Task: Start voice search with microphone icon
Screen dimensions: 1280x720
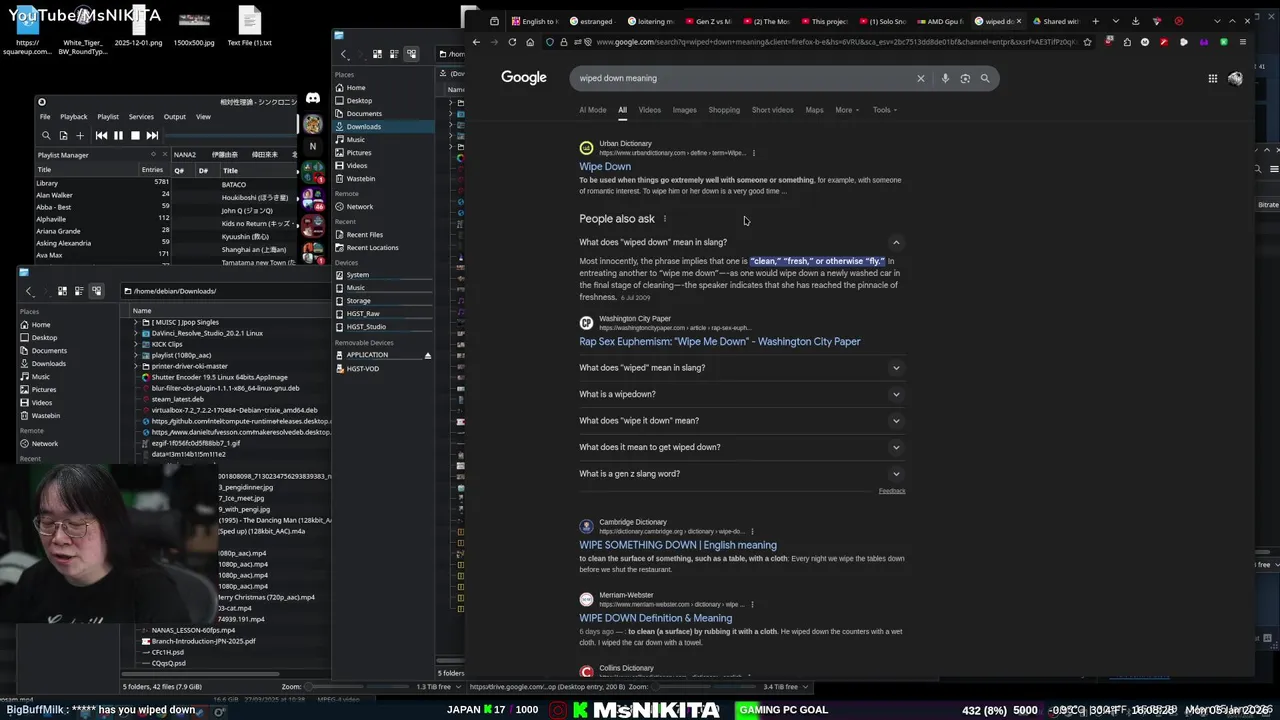Action: tap(945, 78)
